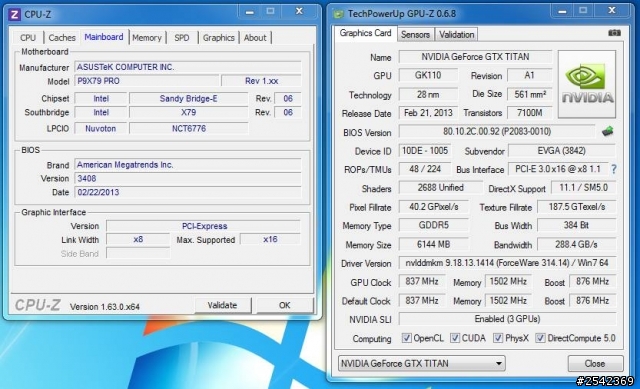
Task: Open the About tab in CPU-Z
Action: (255, 38)
